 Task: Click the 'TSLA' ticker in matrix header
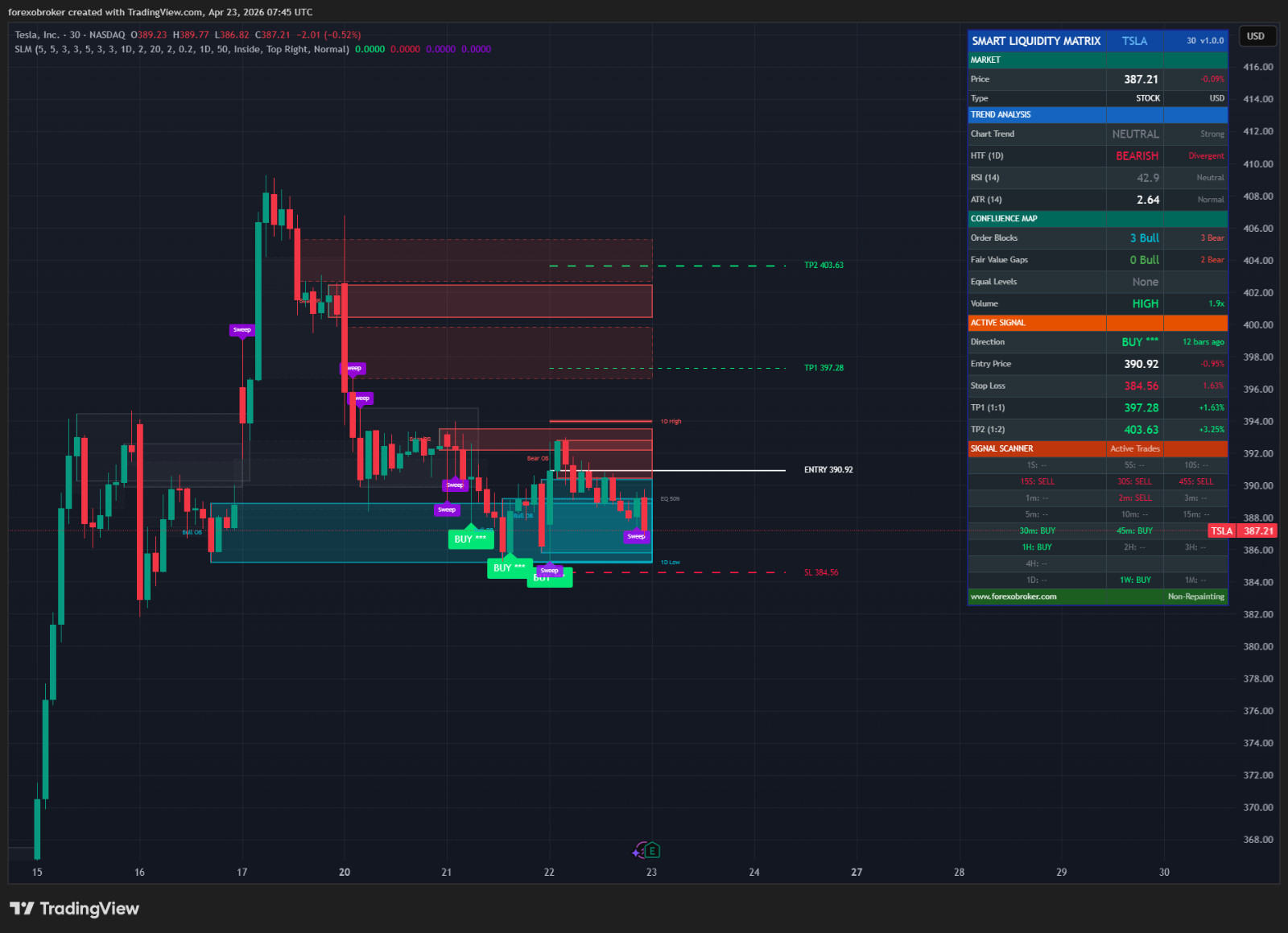1134,41
